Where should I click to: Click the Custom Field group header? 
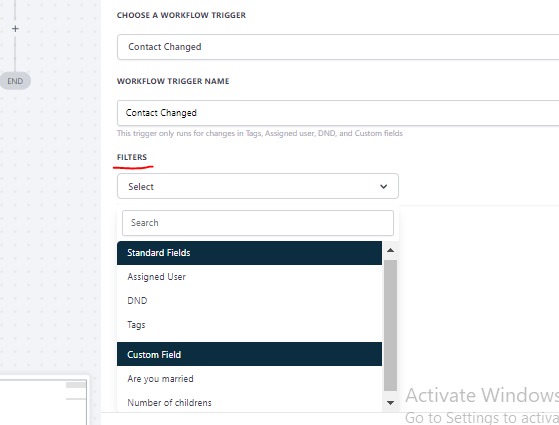pos(249,354)
